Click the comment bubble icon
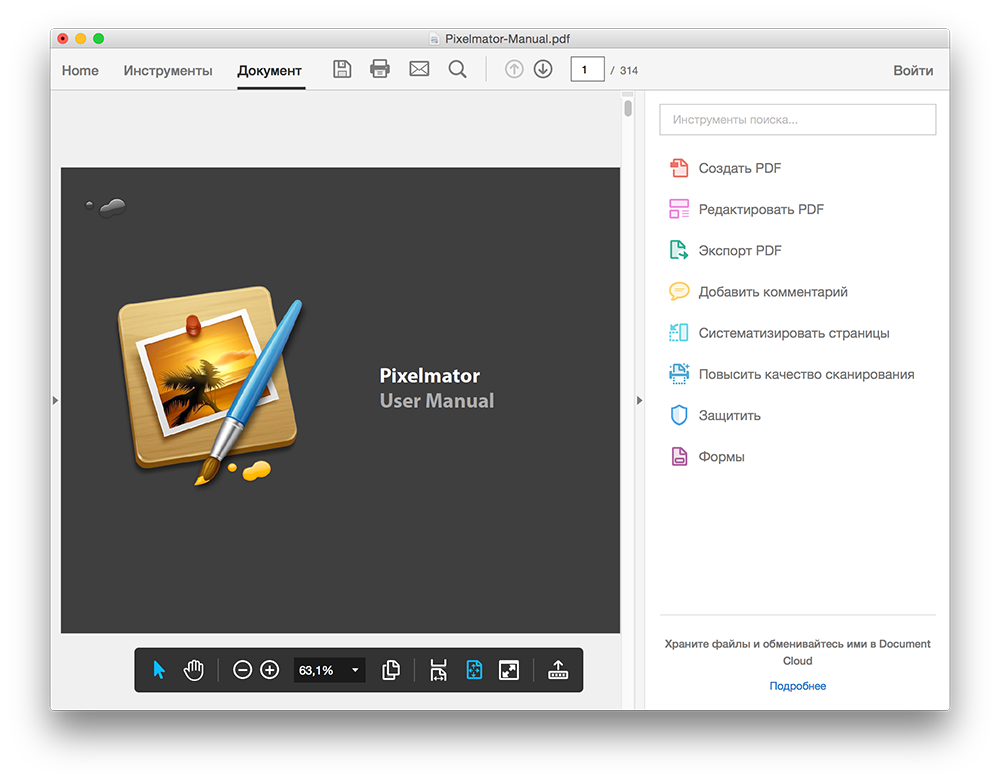Viewport: 1000px width, 782px height. 679,291
